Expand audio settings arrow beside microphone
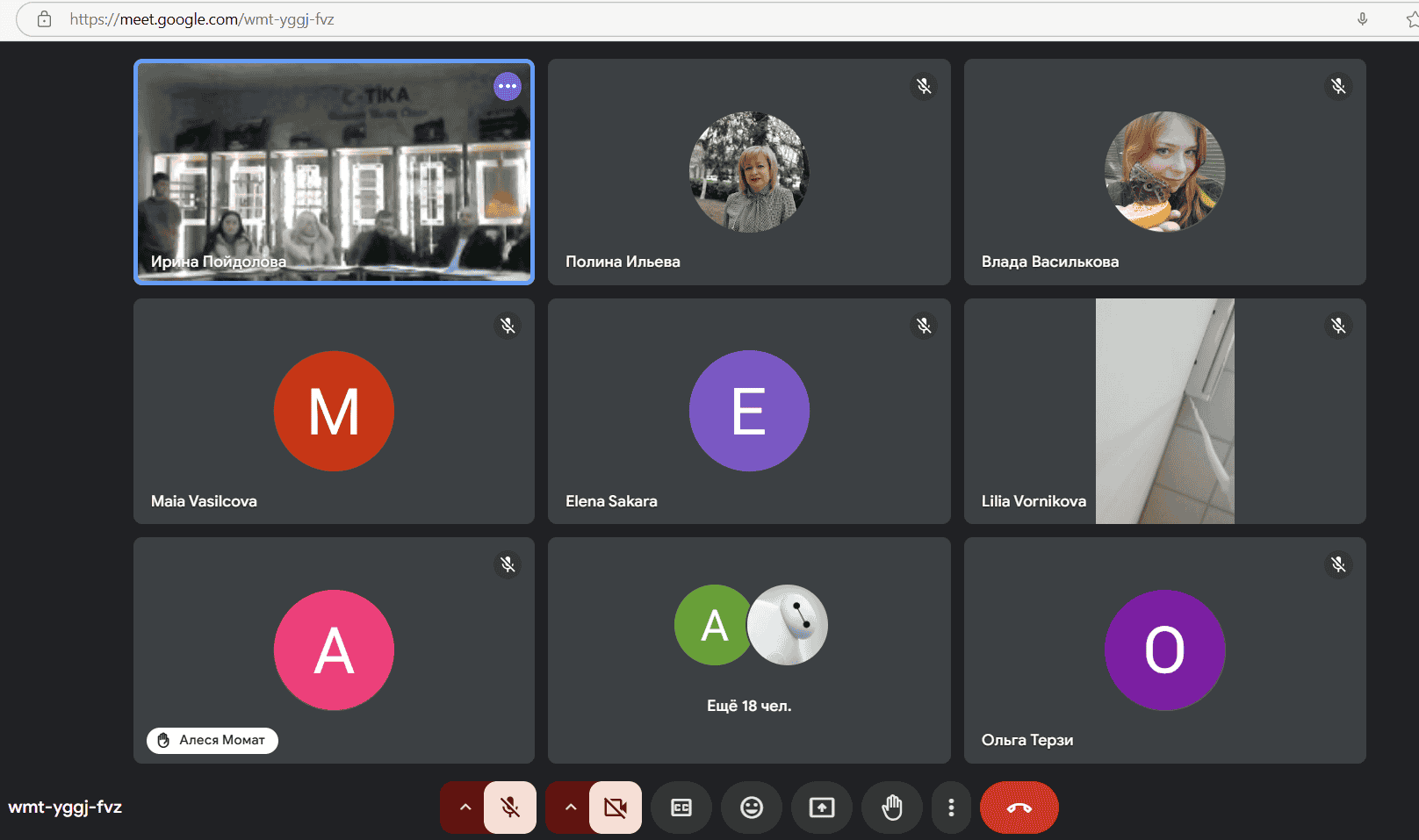Image resolution: width=1419 pixels, height=840 pixels. pyautogui.click(x=465, y=808)
